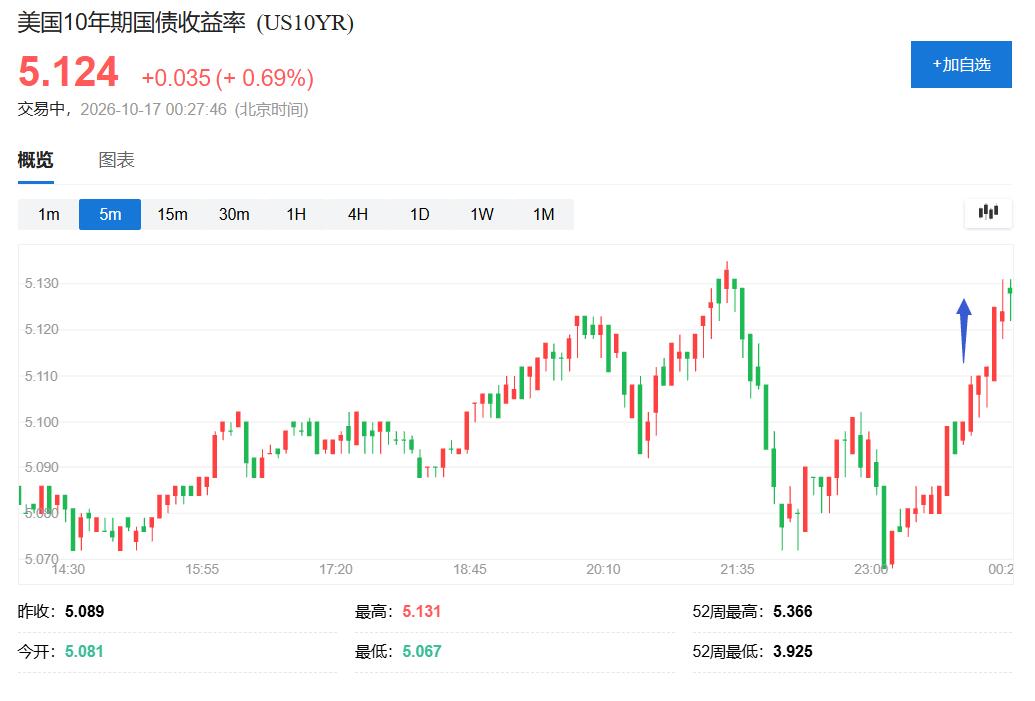Screen dimensions: 1035x701
Task: Click the 最高 value 5.131
Action: click(x=422, y=611)
